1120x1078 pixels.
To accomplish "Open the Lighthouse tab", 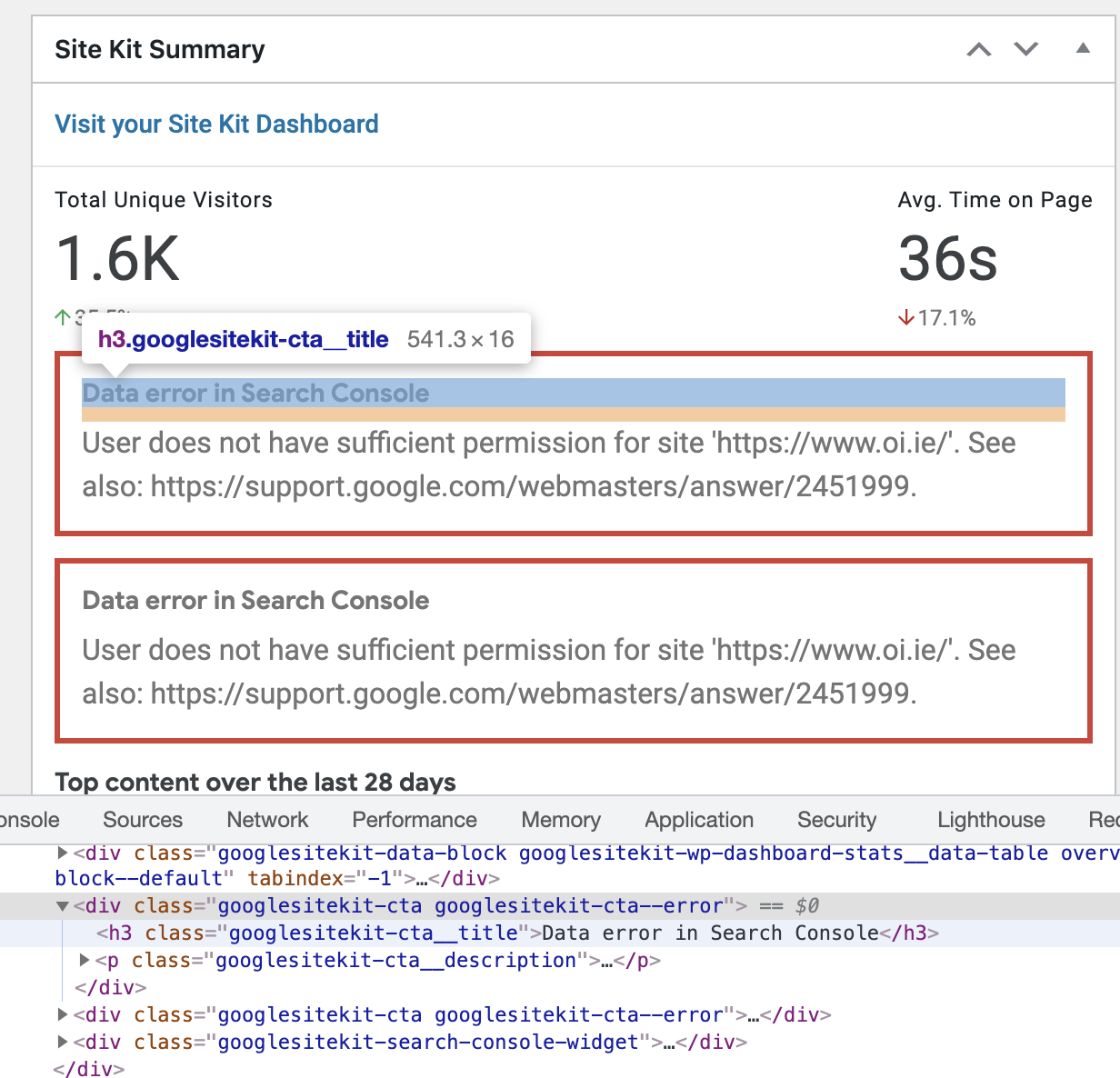I will (991, 820).
